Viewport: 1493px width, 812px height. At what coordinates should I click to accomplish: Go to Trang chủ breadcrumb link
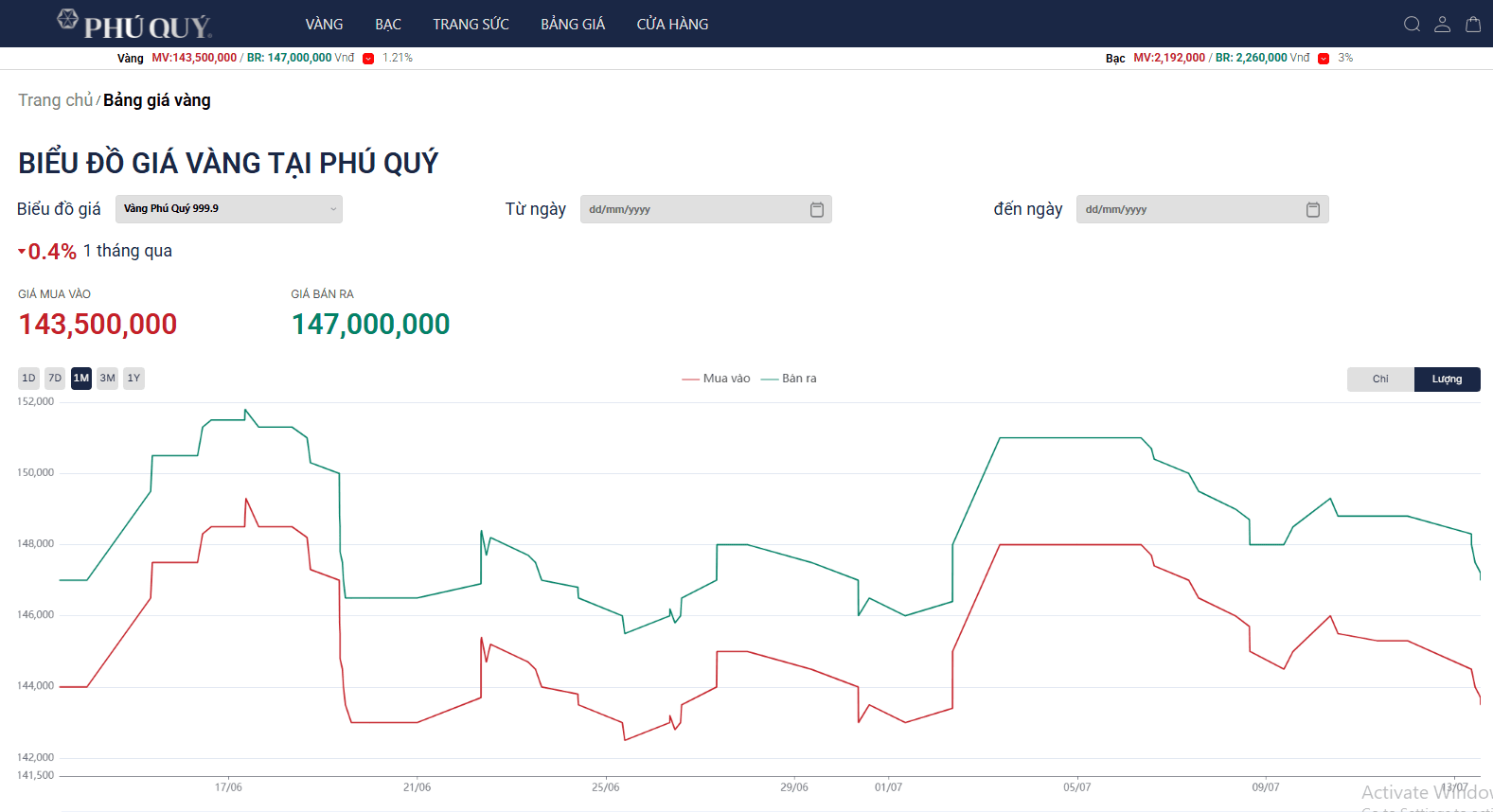pyautogui.click(x=56, y=100)
